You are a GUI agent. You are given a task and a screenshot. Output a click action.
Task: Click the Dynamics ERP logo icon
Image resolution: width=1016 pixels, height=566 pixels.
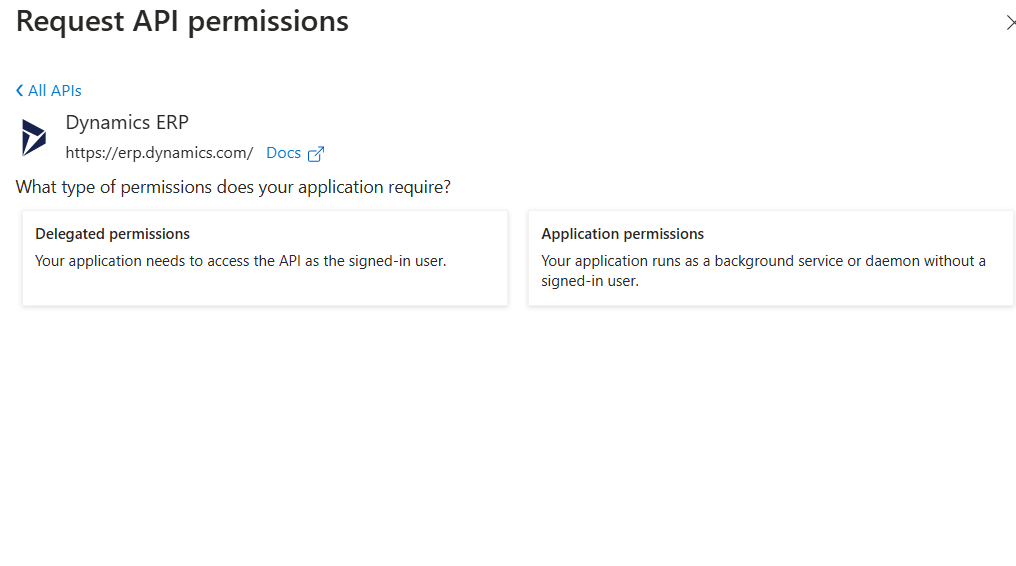34,137
